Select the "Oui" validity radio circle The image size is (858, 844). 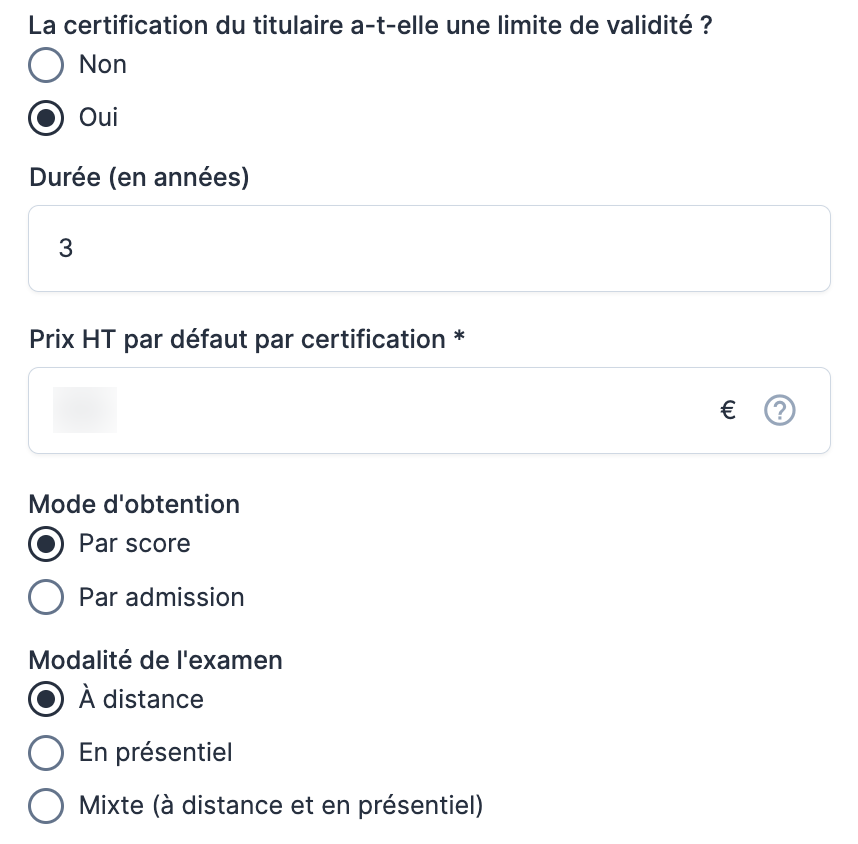point(46,119)
